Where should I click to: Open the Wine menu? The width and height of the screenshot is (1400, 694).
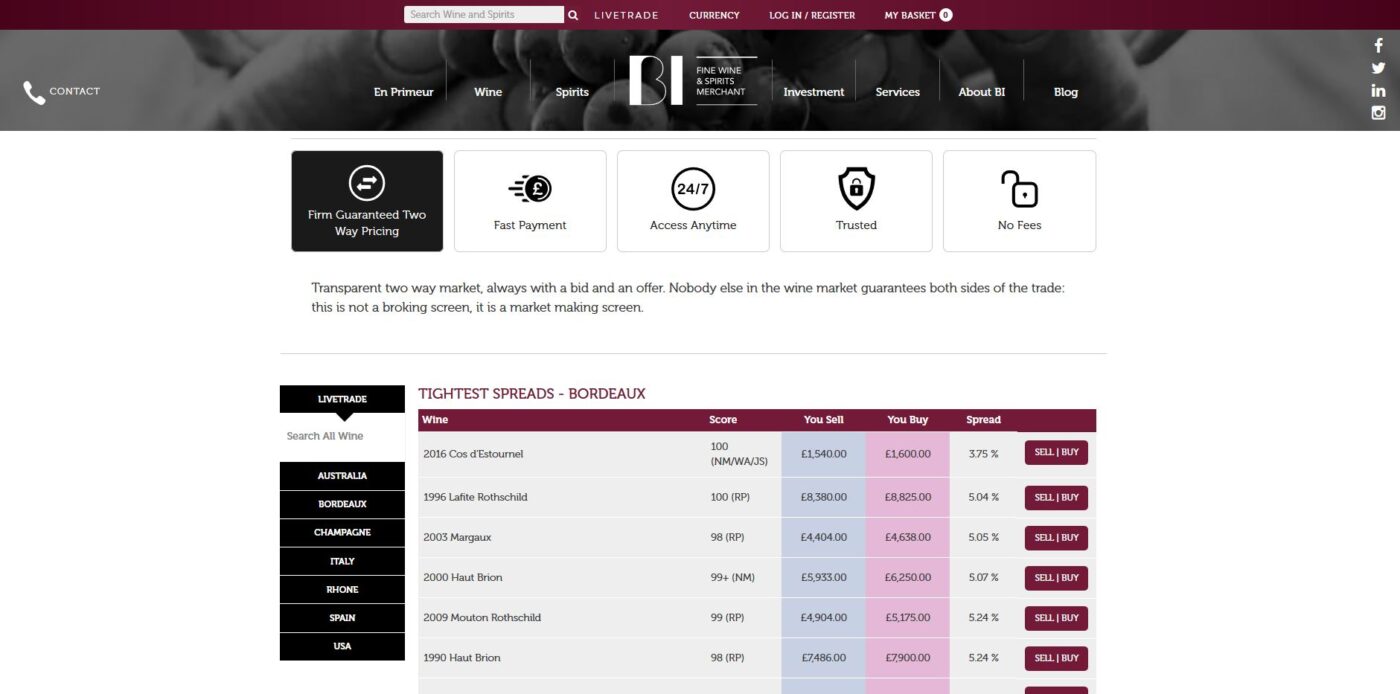click(x=488, y=92)
